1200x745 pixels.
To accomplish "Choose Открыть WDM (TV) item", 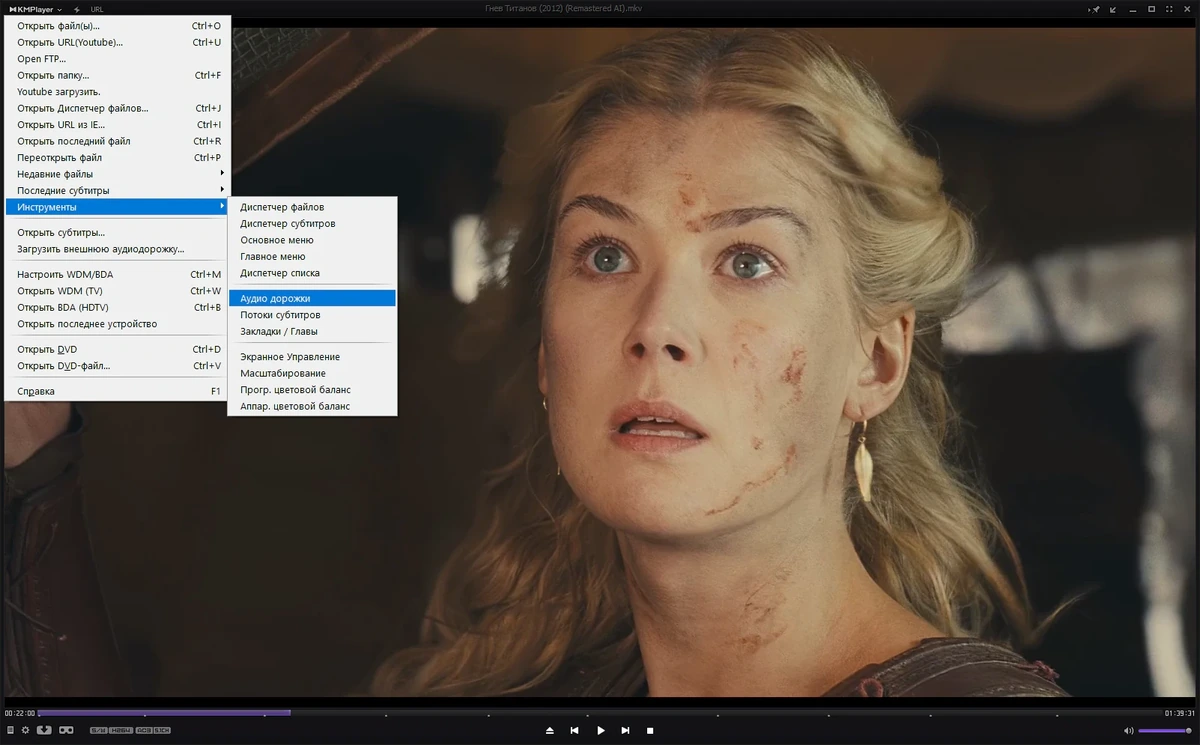I will [118, 291].
